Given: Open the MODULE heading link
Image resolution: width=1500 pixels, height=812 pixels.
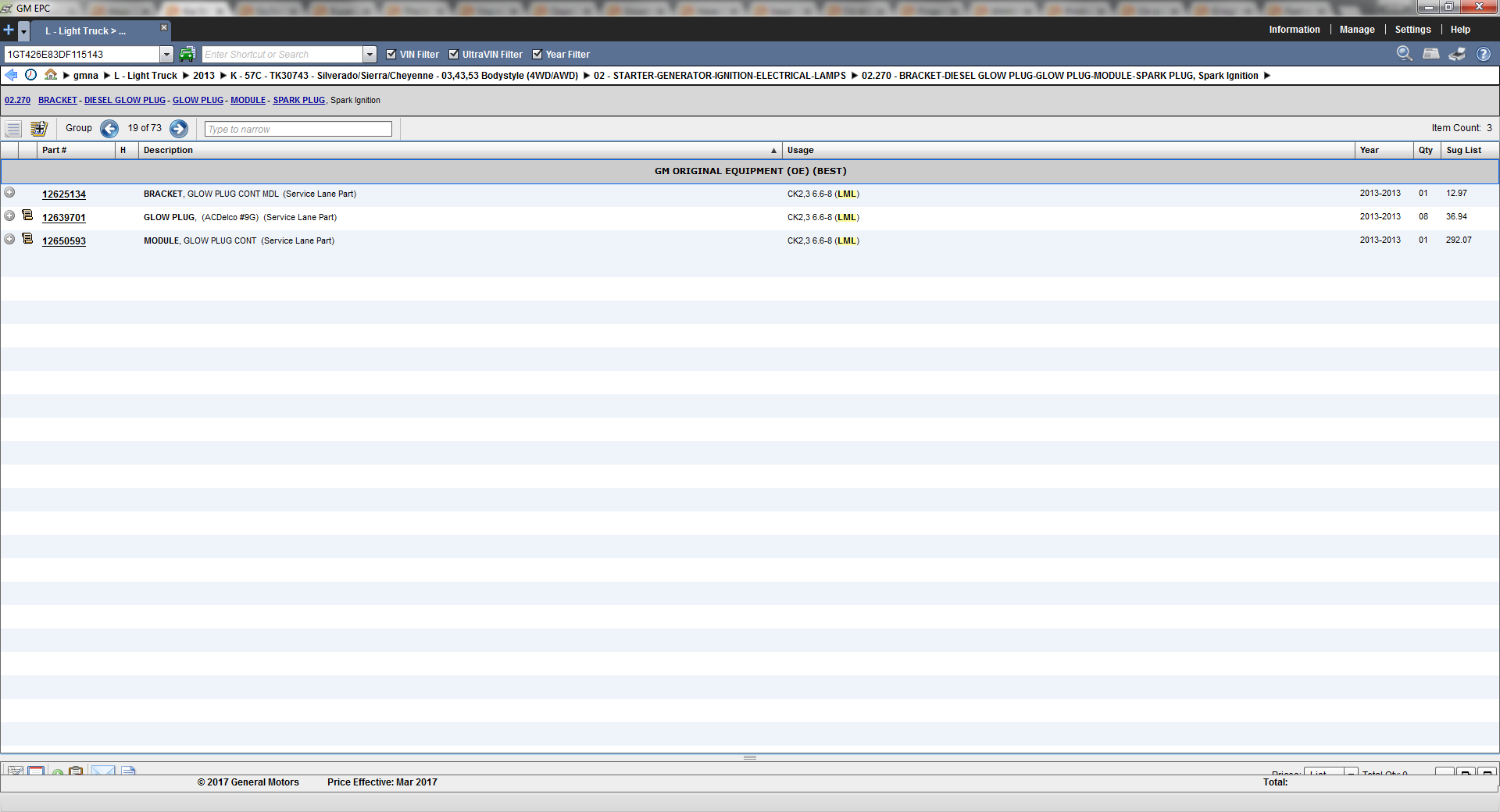Looking at the screenshot, I should point(248,100).
